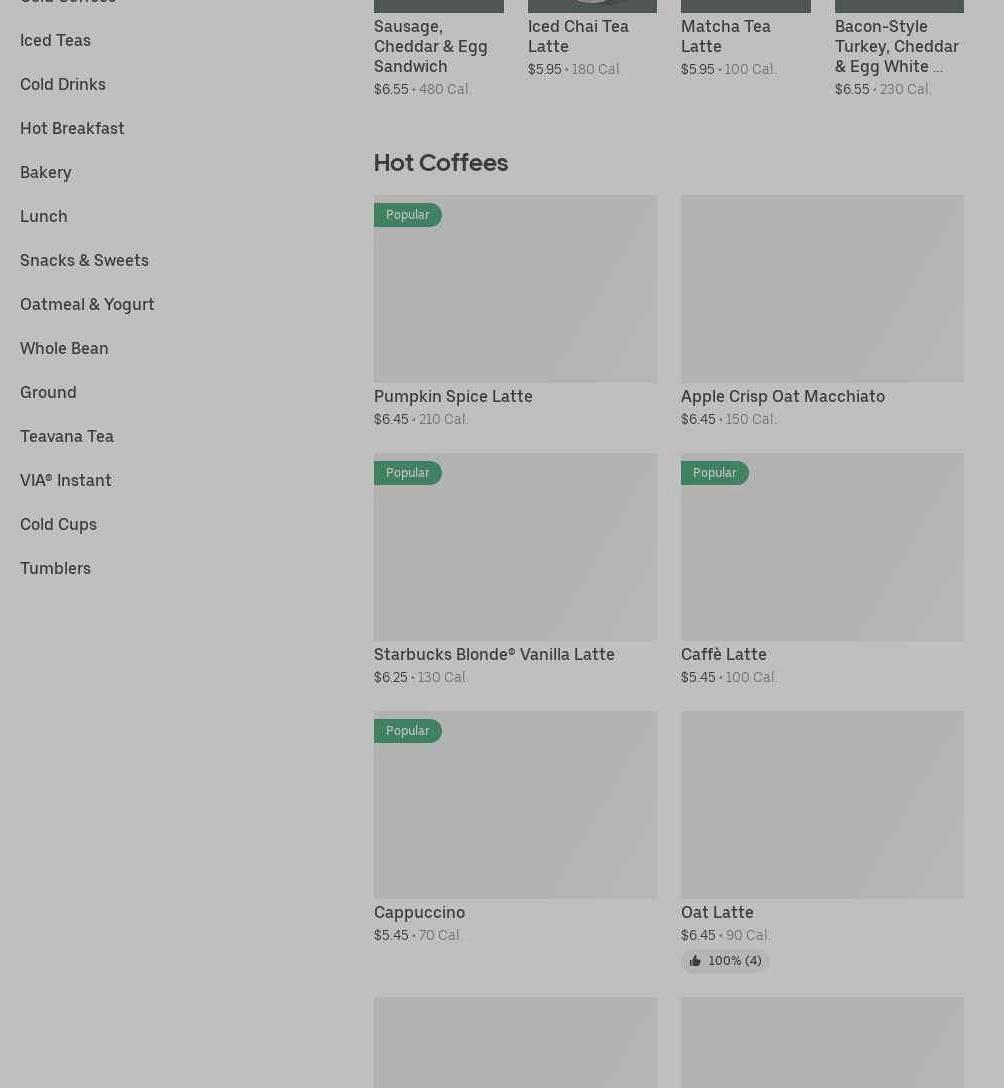Click the Oat Latte product image
Image resolution: width=1004 pixels, height=1088 pixels.
tap(822, 805)
